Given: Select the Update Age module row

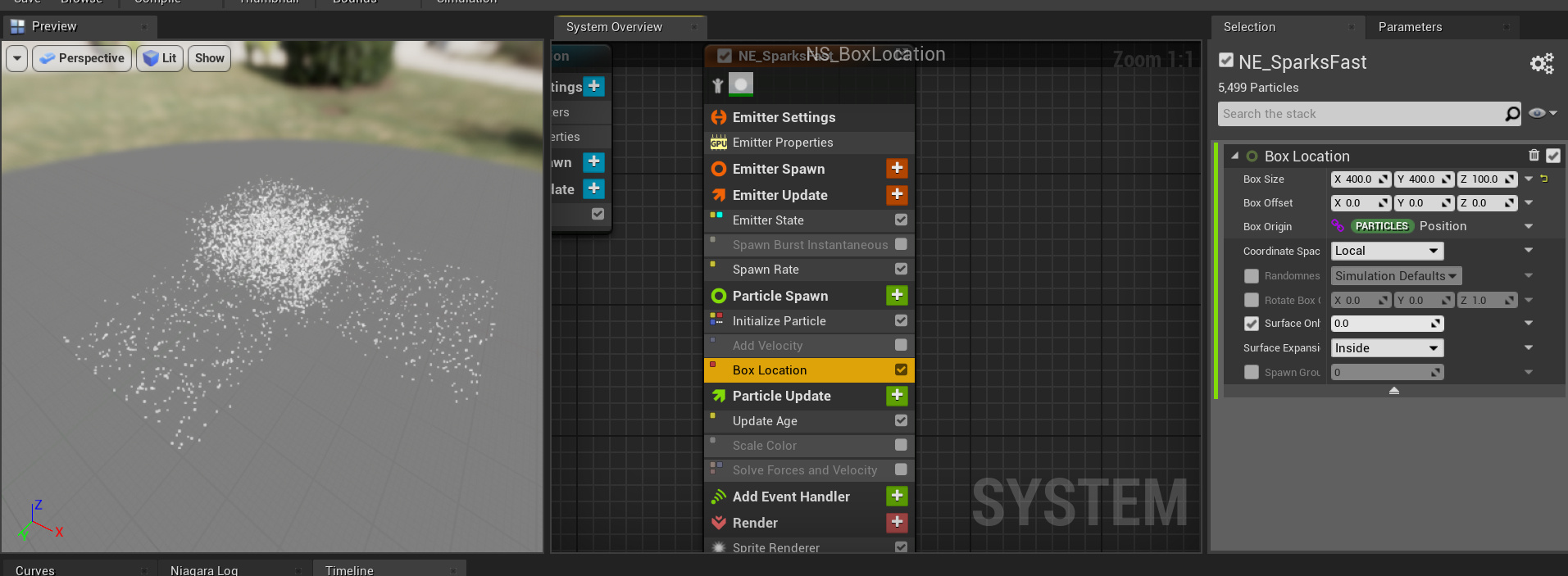Looking at the screenshot, I should (x=809, y=420).
